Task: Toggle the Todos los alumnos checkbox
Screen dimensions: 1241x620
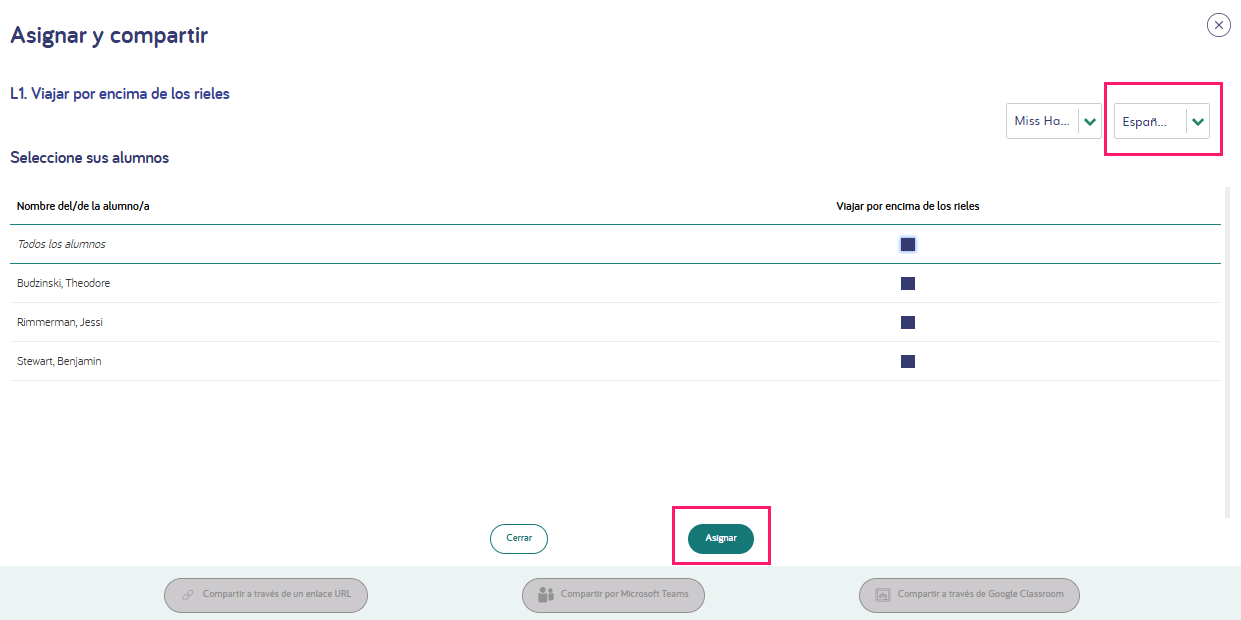Action: [908, 244]
